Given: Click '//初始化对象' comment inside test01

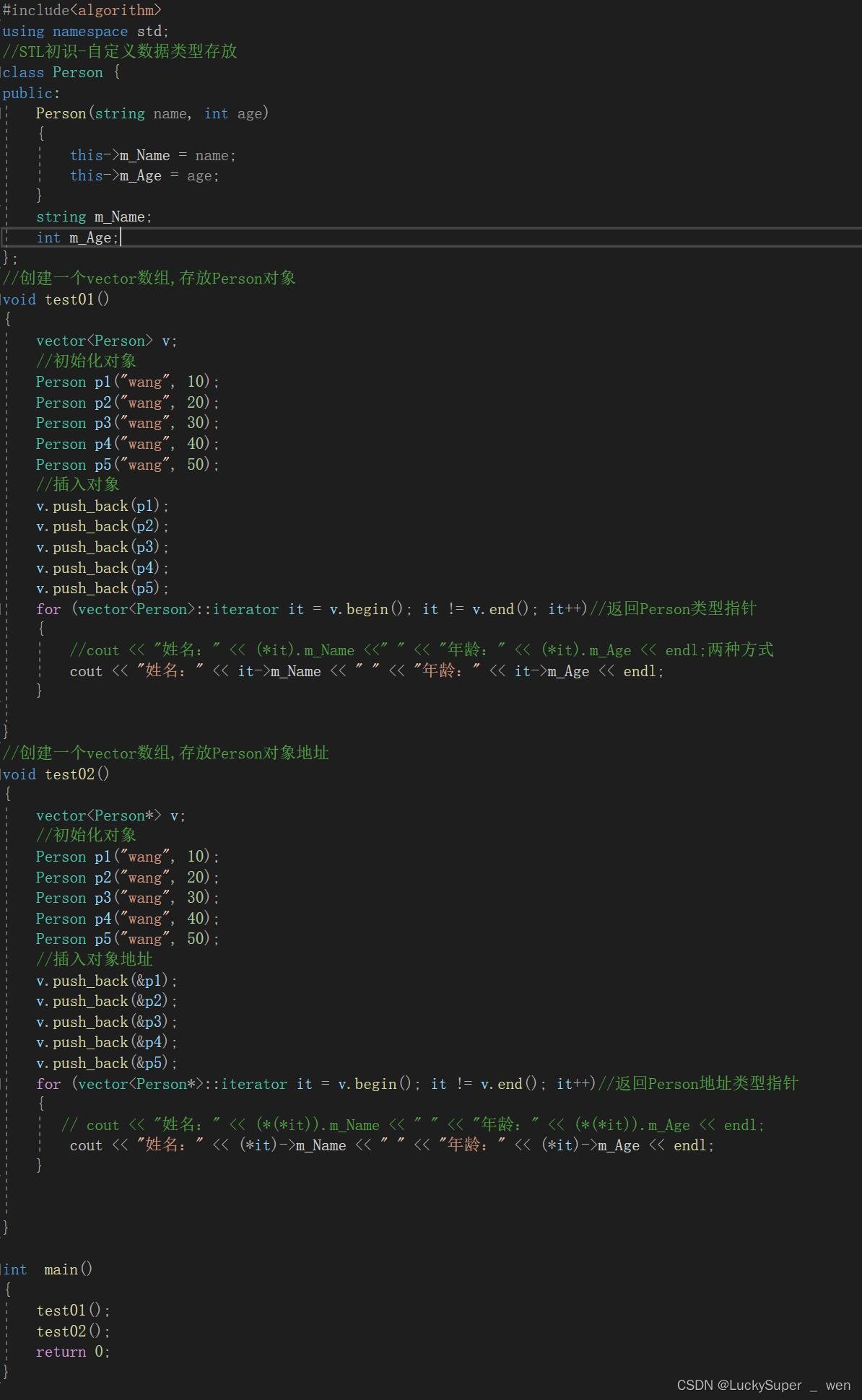Looking at the screenshot, I should click(86, 361).
